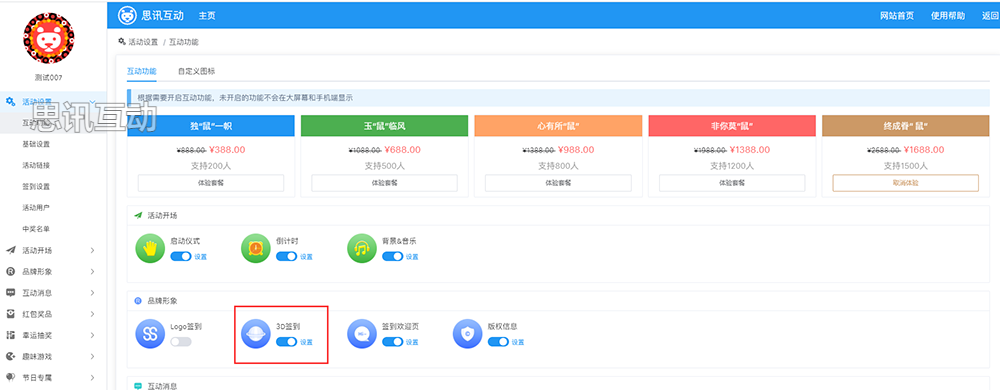Click the gear icon beside 活动设置 in sidebar
The image size is (1000, 390).
pyautogui.click(x=10, y=101)
